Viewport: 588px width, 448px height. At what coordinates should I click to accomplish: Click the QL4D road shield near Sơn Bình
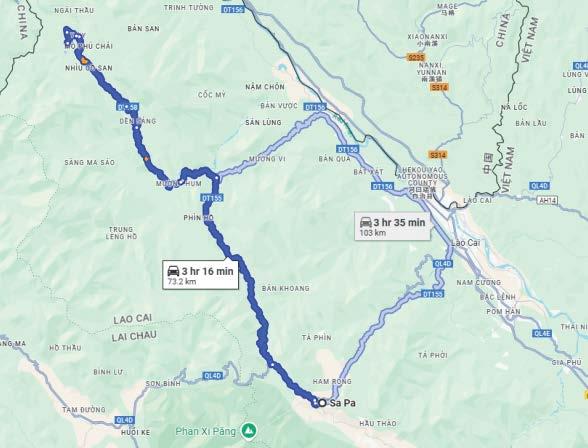[x=213, y=376]
